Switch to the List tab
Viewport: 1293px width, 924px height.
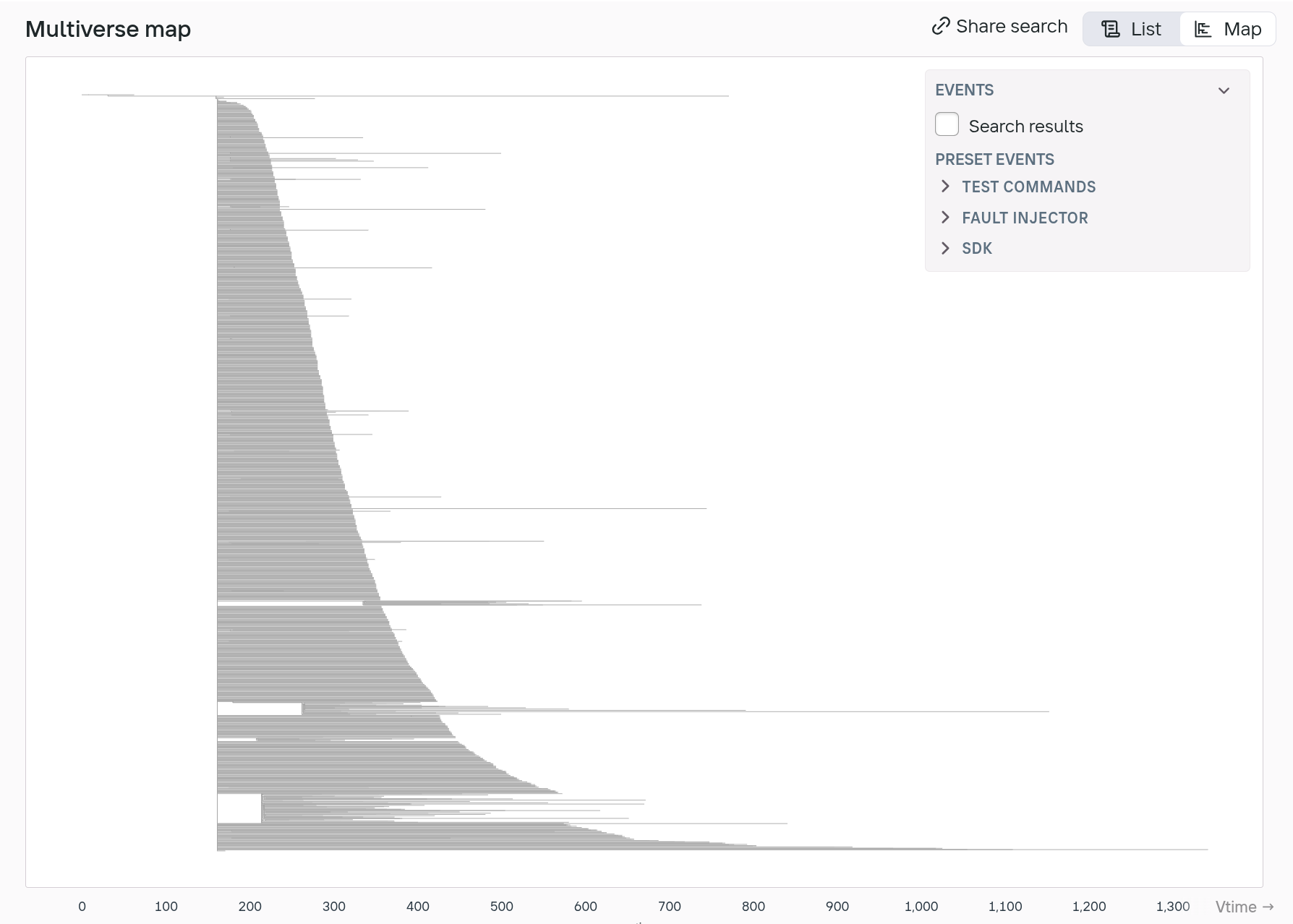[x=1132, y=29]
